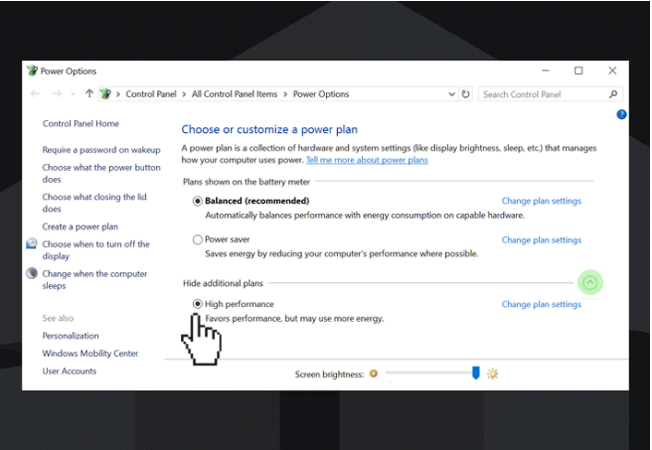Maximize the Power Options window
Screen dimensions: 652x450
click(x=578, y=71)
